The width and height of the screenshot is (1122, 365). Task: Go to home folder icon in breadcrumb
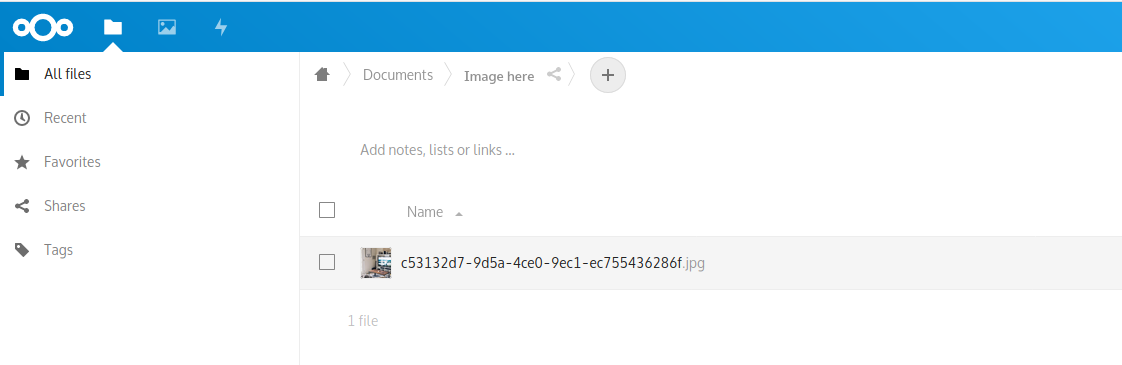point(322,74)
